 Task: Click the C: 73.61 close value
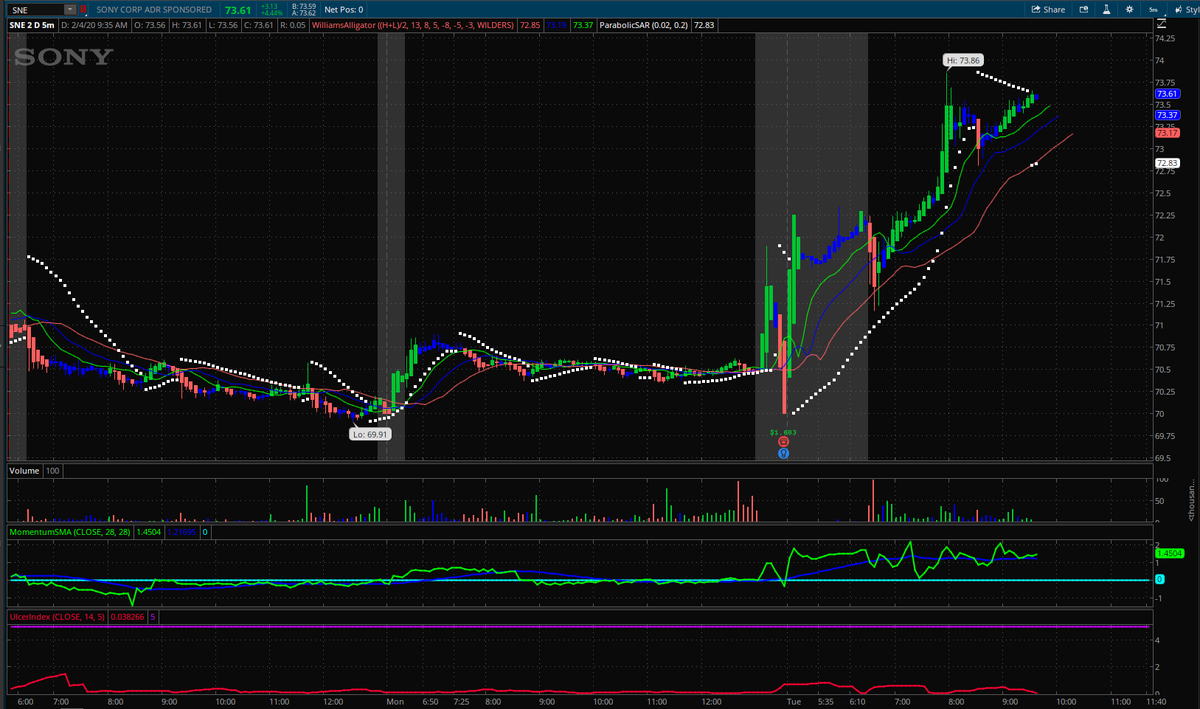259,23
